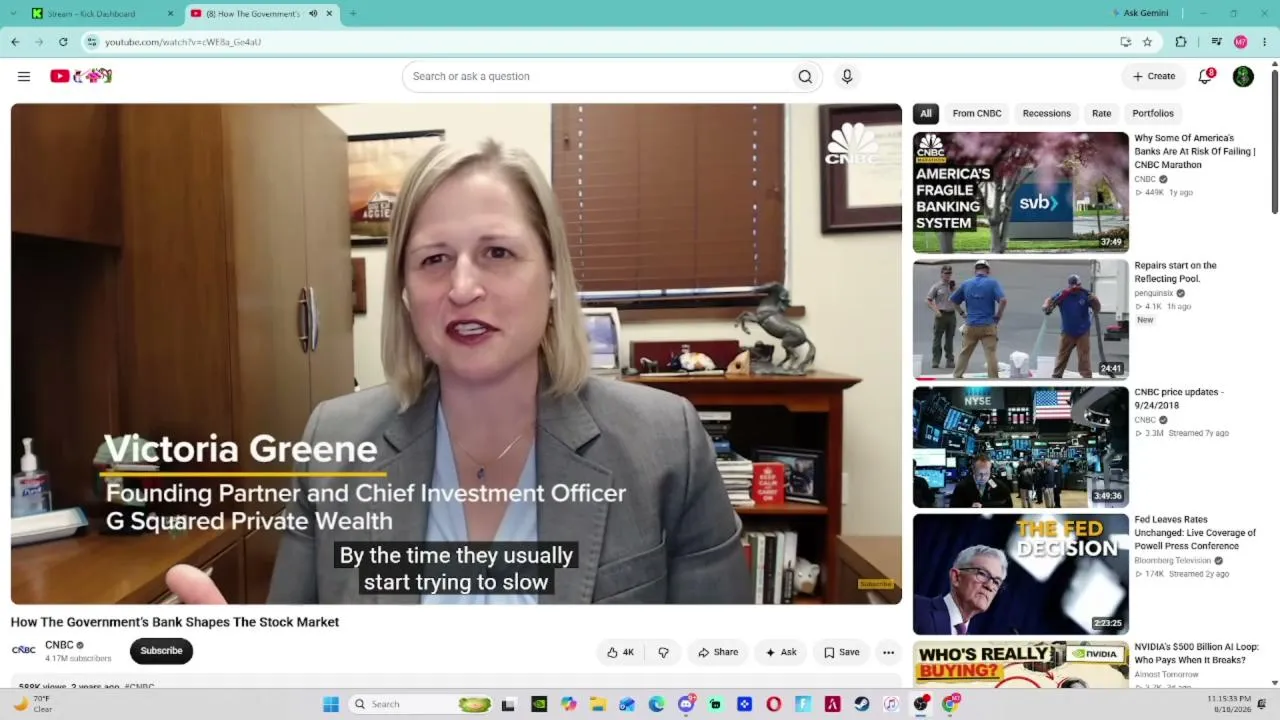This screenshot has width=1280, height=720.
Task: Open the CNBC channel avatar
Action: pos(24,650)
